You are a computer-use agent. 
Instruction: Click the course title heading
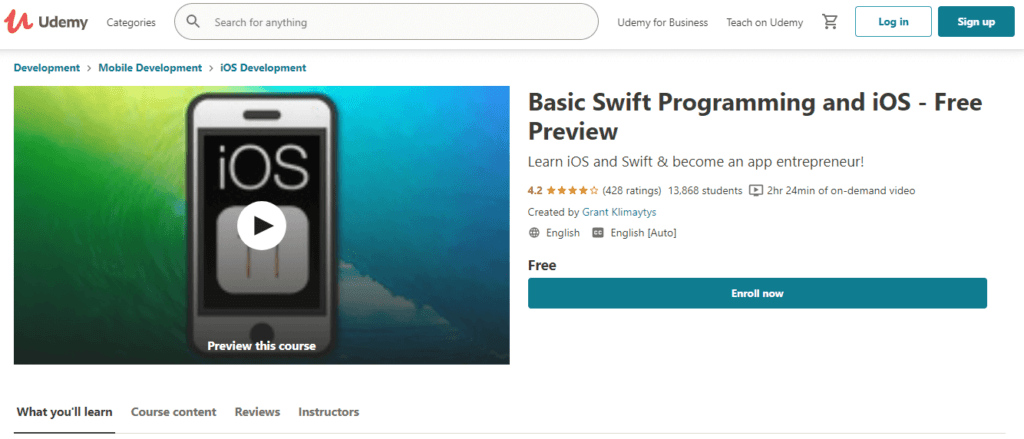pyautogui.click(x=755, y=117)
